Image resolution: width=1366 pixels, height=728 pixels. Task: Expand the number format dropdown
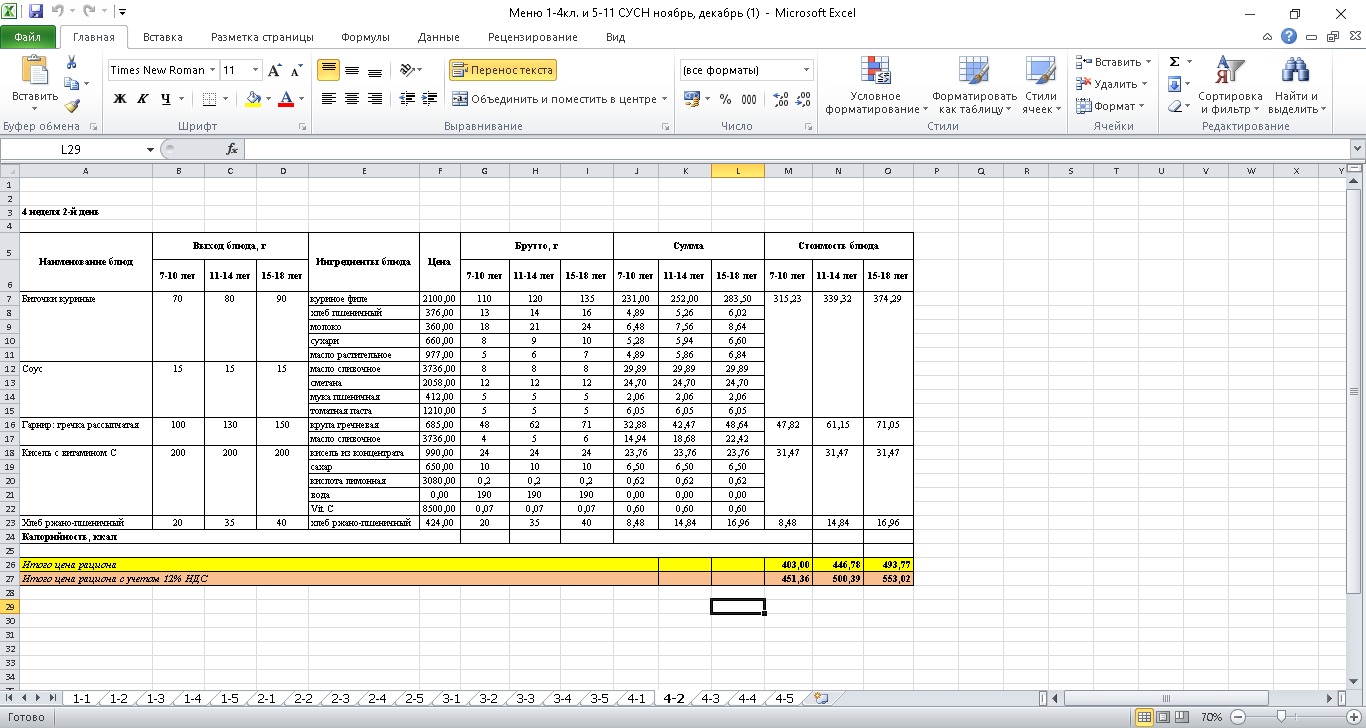pyautogui.click(x=806, y=71)
